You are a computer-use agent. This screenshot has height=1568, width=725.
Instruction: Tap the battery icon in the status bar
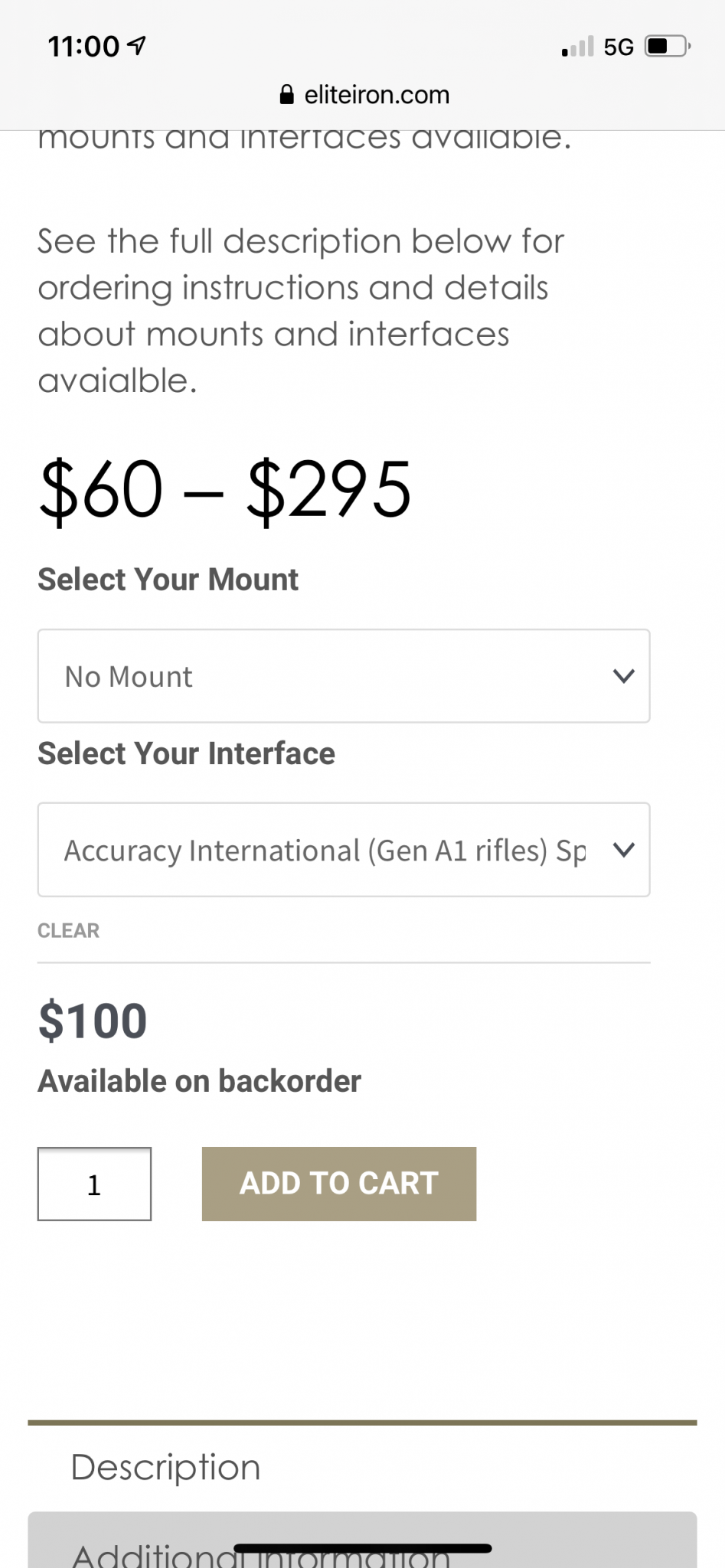[x=668, y=47]
